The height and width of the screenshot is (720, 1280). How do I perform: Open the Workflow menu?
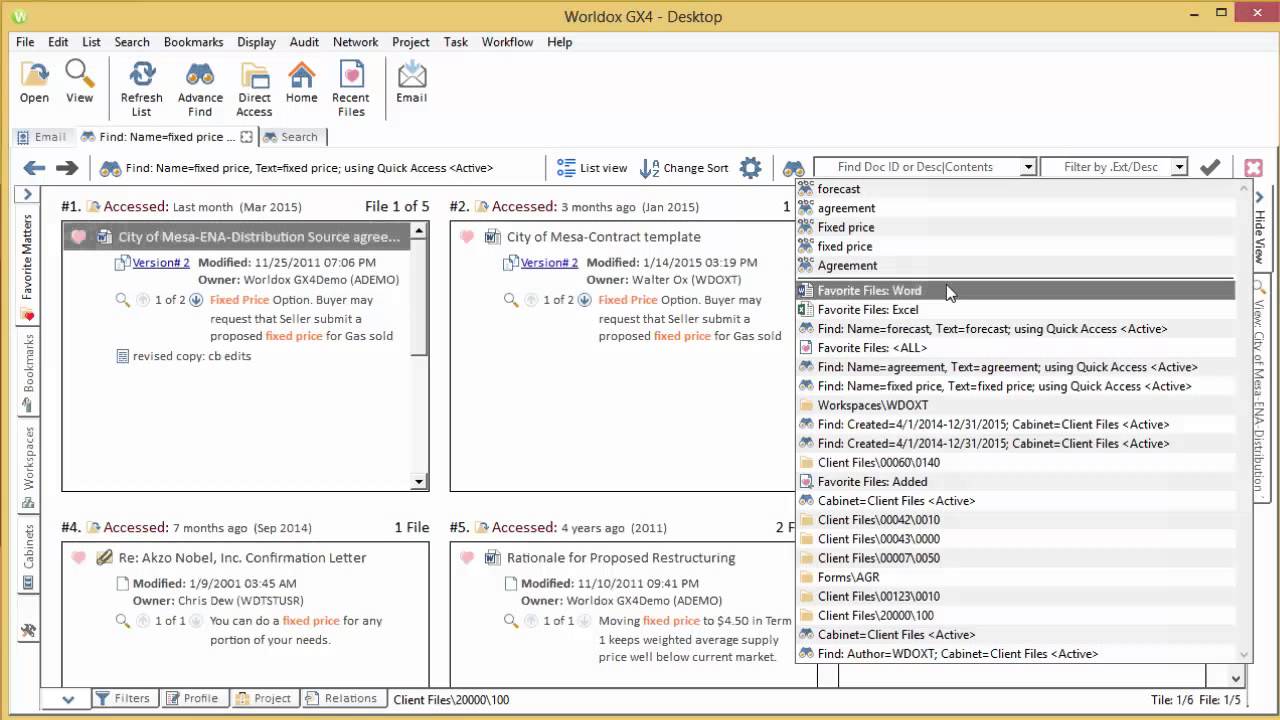pos(507,42)
